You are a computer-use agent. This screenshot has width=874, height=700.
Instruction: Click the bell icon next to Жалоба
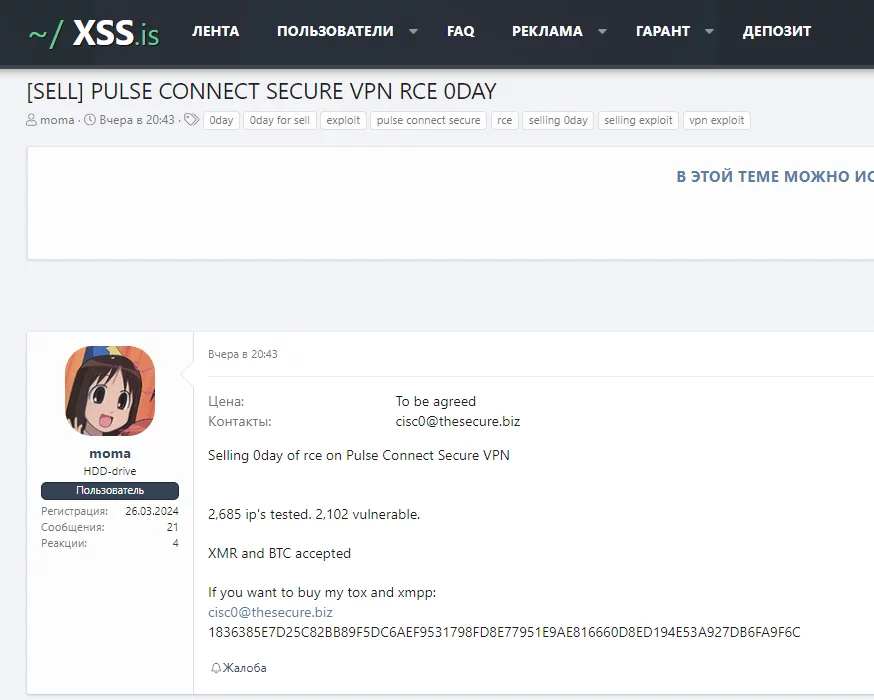[216, 668]
